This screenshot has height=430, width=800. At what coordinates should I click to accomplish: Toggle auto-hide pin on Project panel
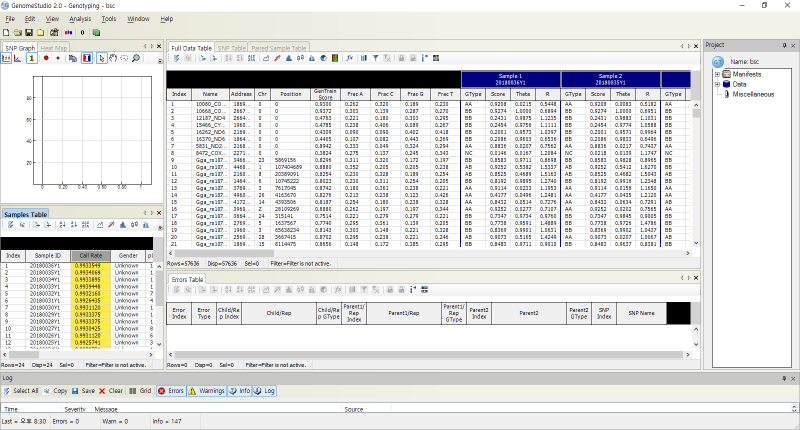pos(784,45)
